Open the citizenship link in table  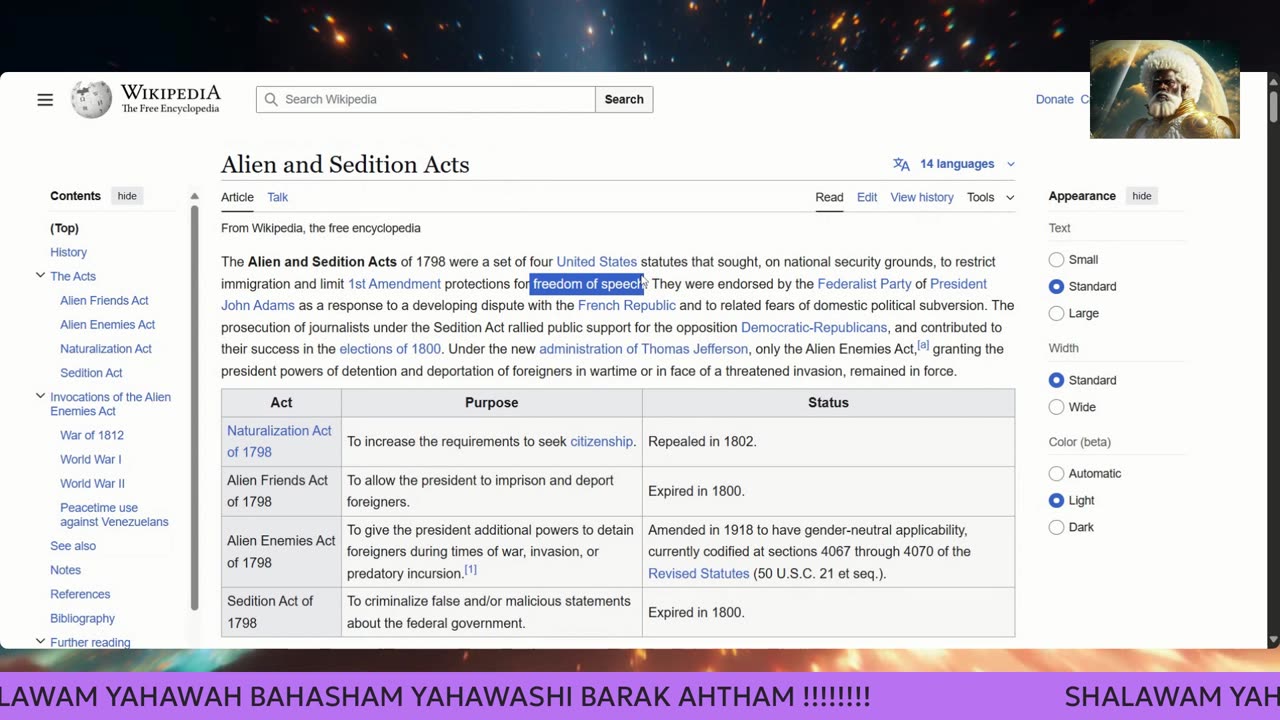[601, 441]
